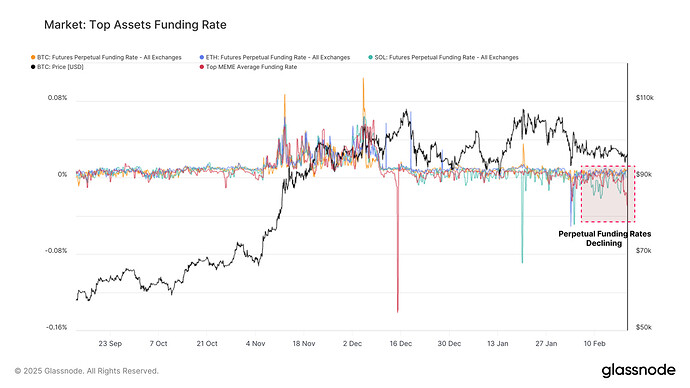Click the 16 Dec date axis label
This screenshot has width=690, height=388.
[400, 344]
